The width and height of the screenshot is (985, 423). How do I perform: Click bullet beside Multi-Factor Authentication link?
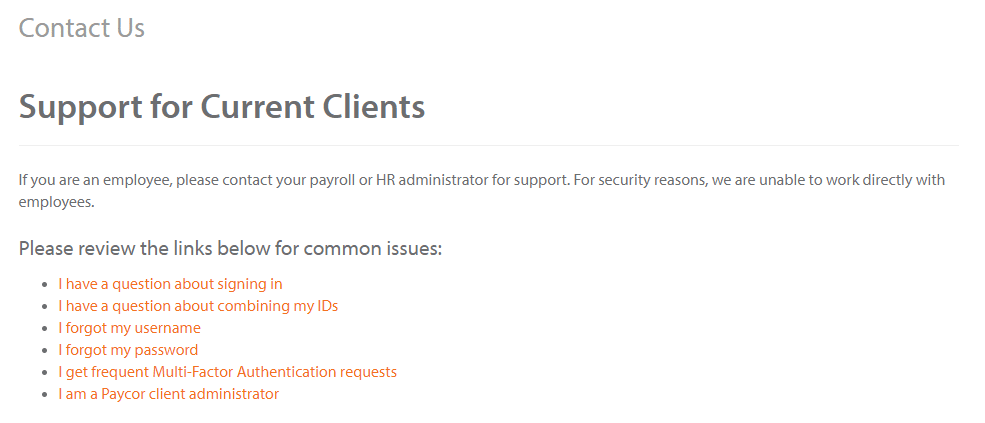point(45,373)
